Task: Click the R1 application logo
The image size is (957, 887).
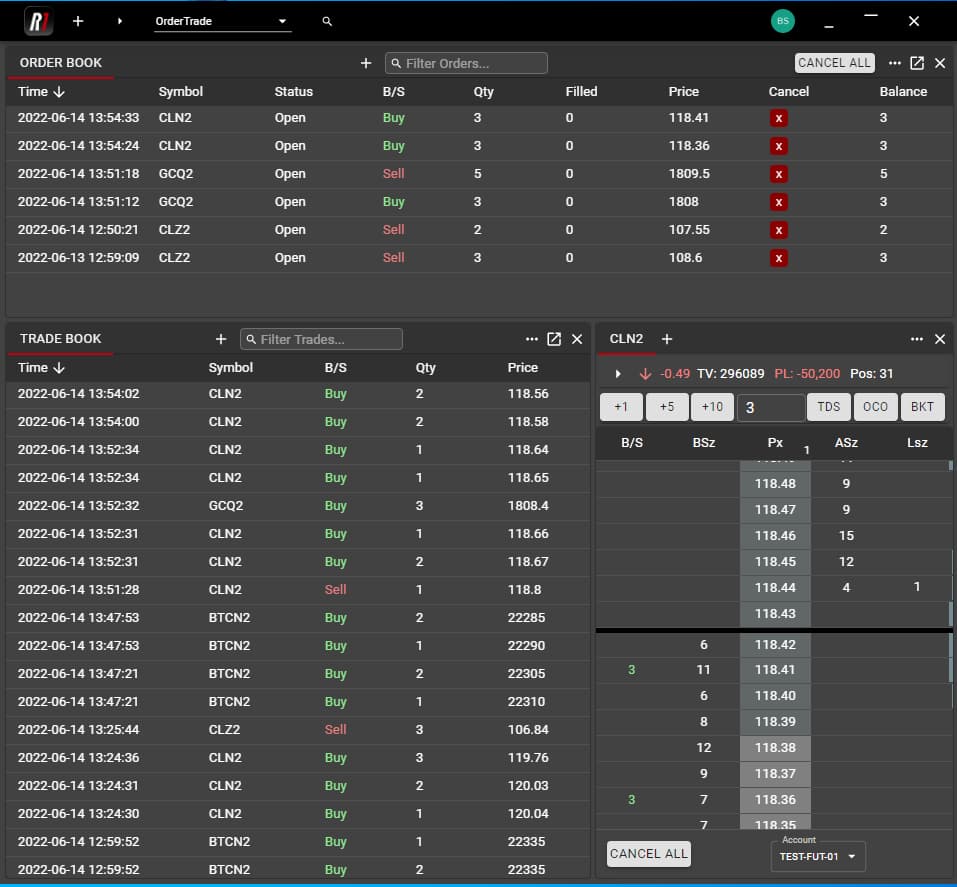Action: coord(38,21)
